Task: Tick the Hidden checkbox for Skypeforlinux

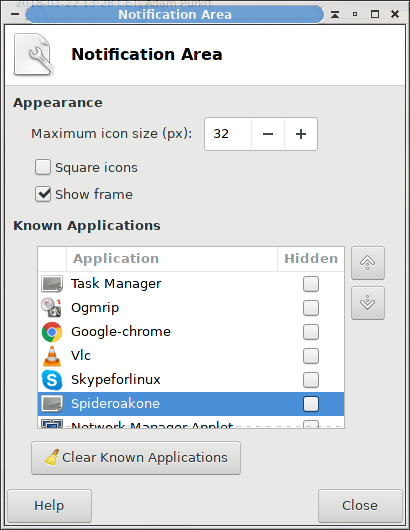Action: click(x=311, y=380)
